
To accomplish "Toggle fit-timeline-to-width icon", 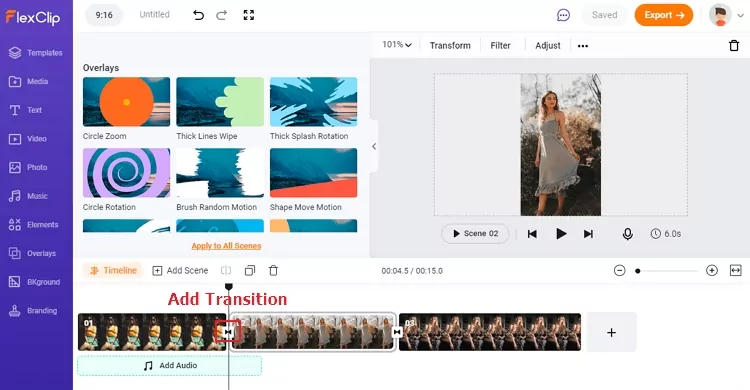I will tap(735, 270).
